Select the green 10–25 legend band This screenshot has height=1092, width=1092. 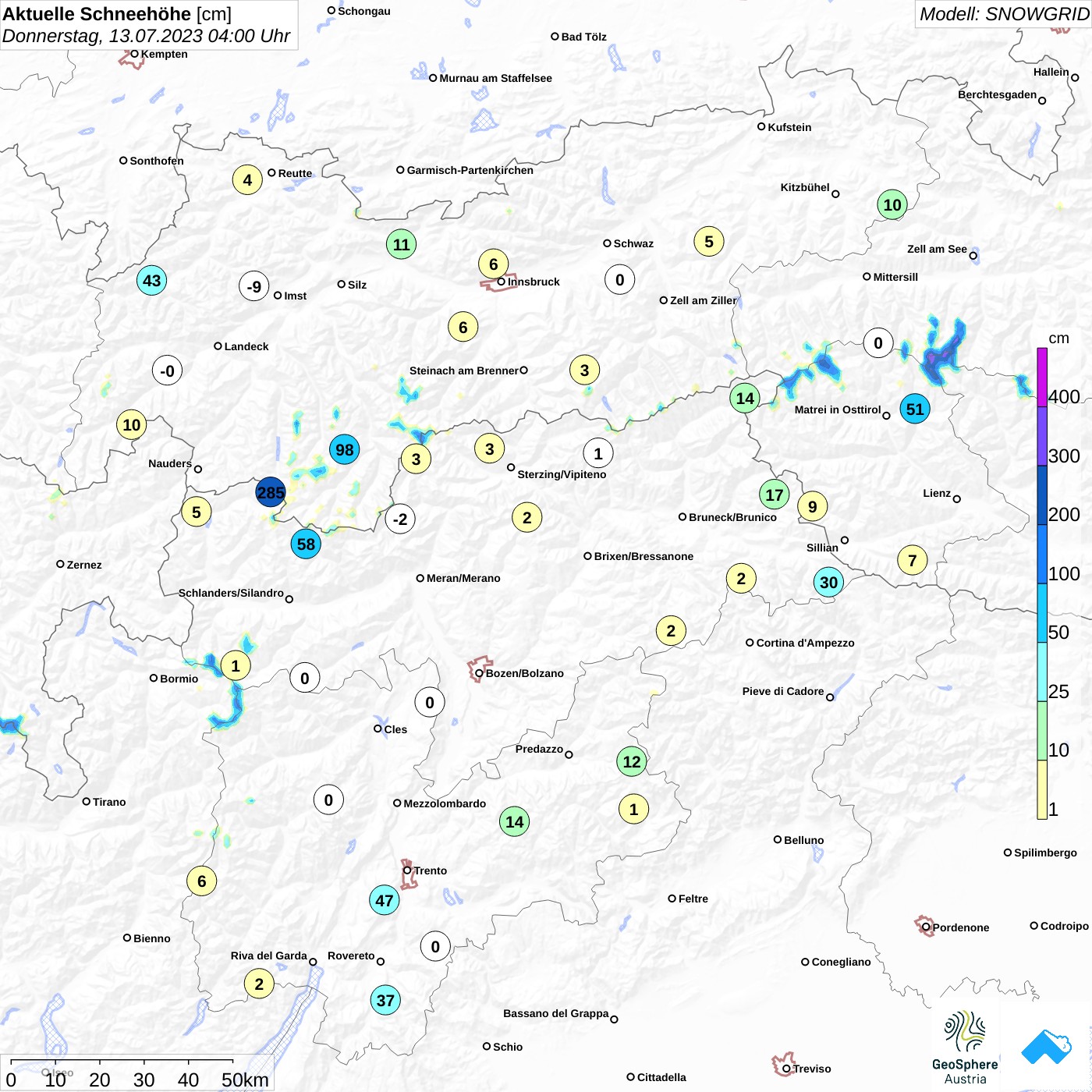tap(1042, 731)
